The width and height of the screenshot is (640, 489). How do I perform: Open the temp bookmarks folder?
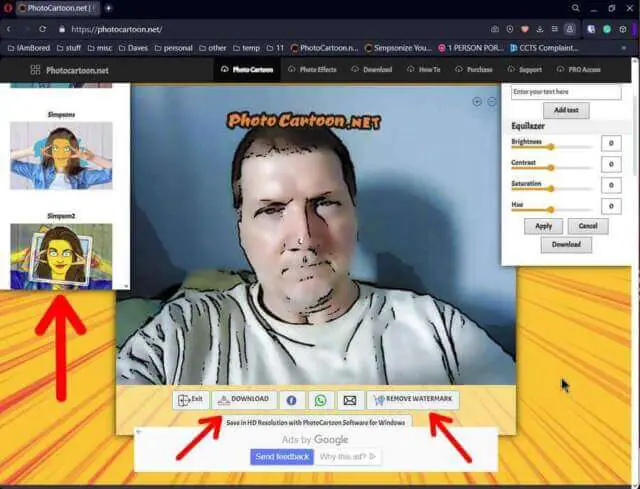(x=246, y=48)
